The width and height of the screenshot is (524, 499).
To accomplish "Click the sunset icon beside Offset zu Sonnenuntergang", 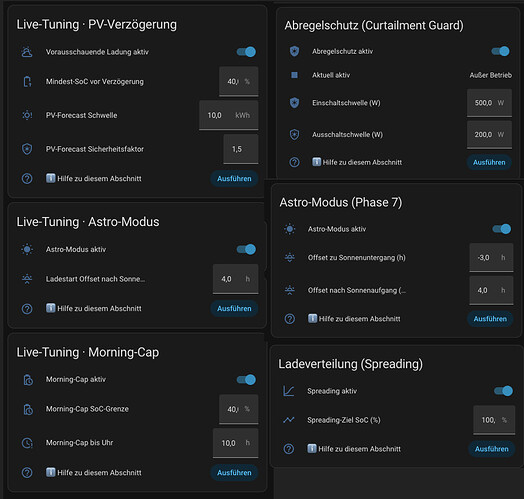I will click(290, 257).
